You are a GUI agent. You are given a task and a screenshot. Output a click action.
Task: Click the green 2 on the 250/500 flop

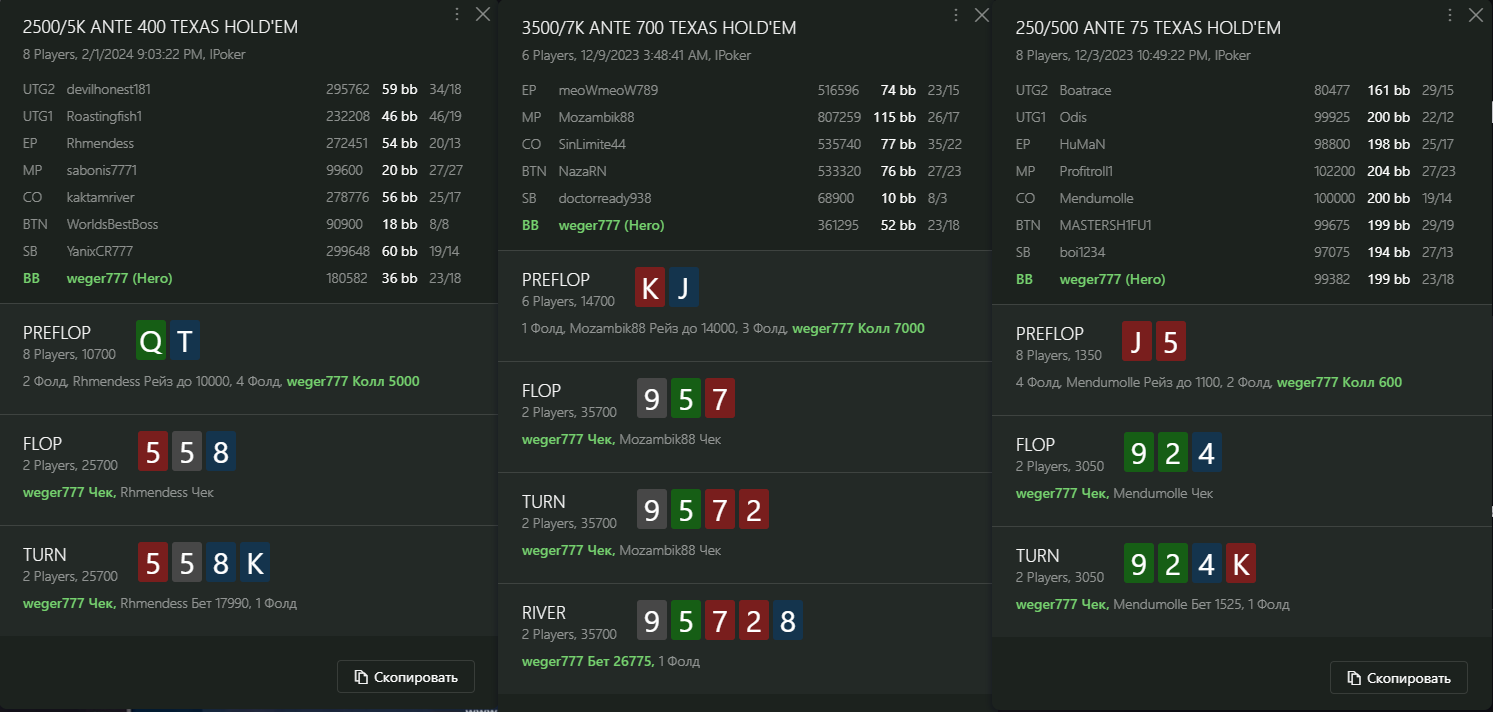pyautogui.click(x=1172, y=454)
